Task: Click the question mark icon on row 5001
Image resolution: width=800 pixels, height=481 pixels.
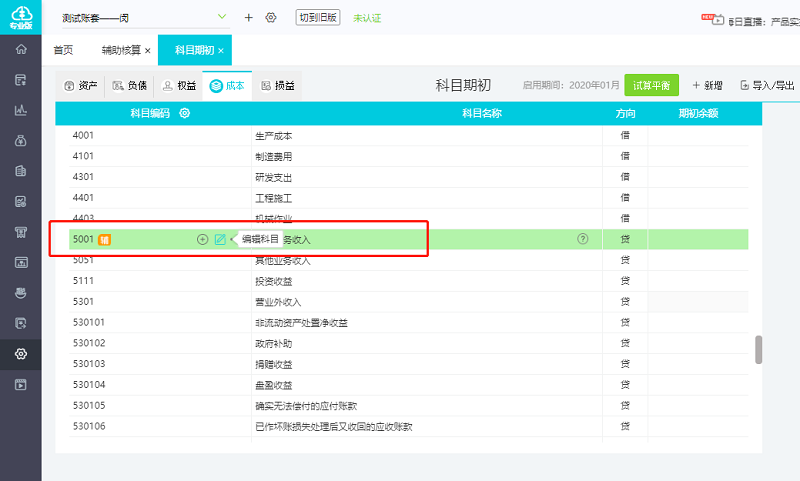Action: pyautogui.click(x=583, y=239)
